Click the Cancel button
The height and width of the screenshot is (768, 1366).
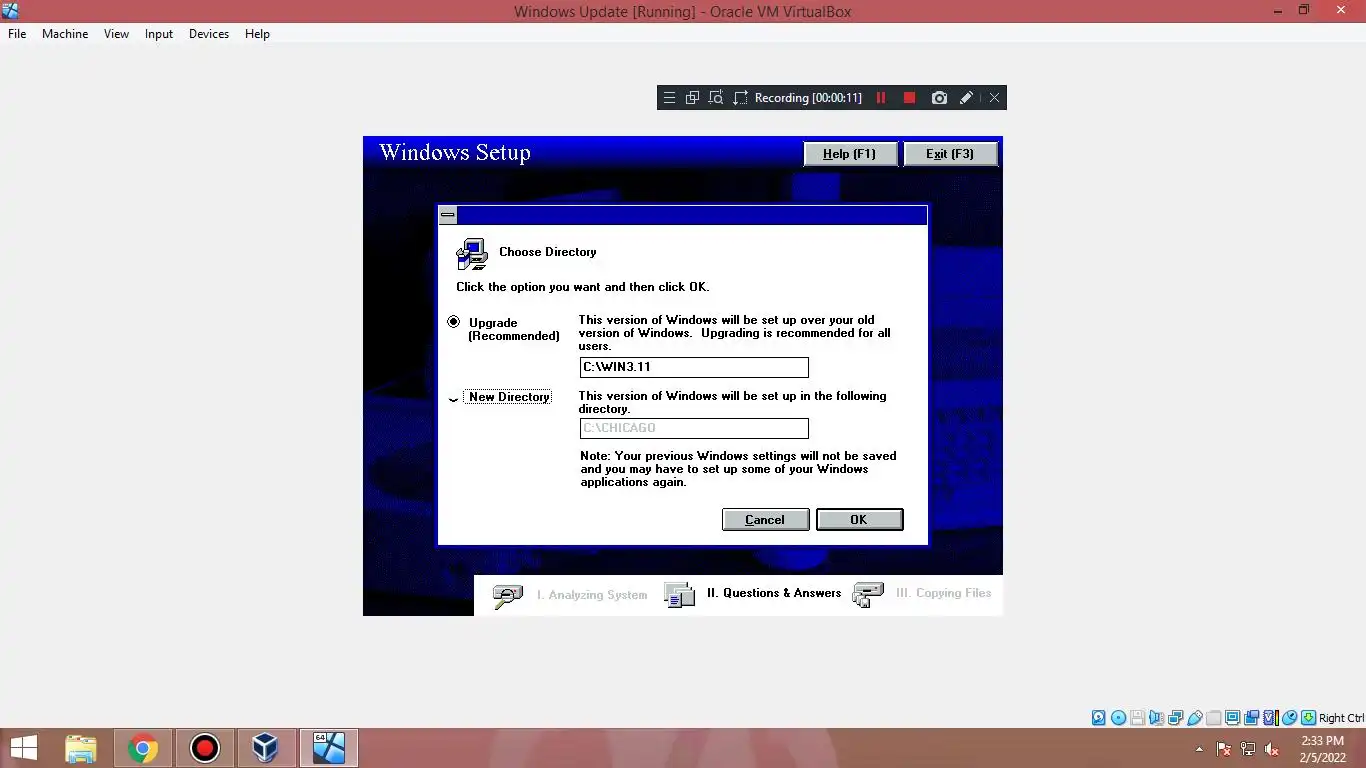pos(765,519)
